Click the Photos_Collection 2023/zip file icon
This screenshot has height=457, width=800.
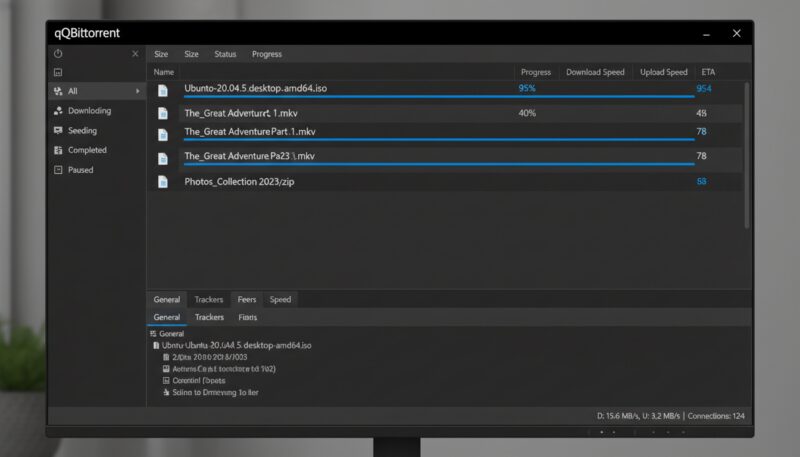click(x=163, y=182)
